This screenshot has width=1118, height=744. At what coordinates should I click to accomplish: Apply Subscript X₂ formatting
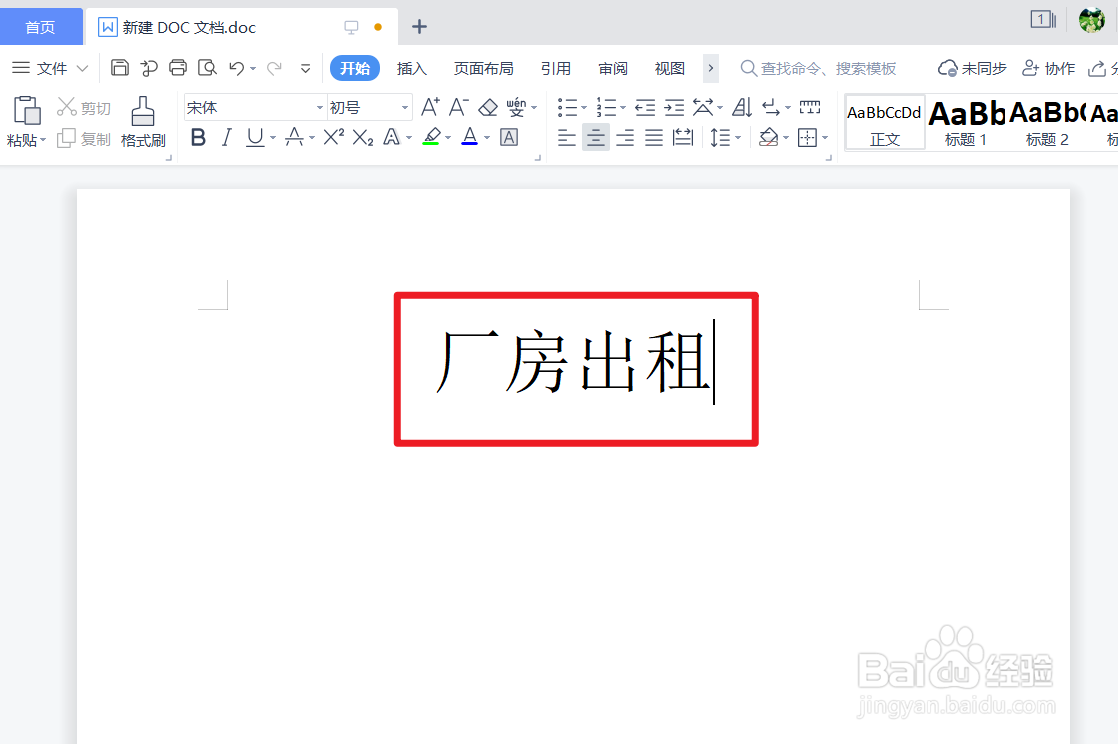click(362, 137)
